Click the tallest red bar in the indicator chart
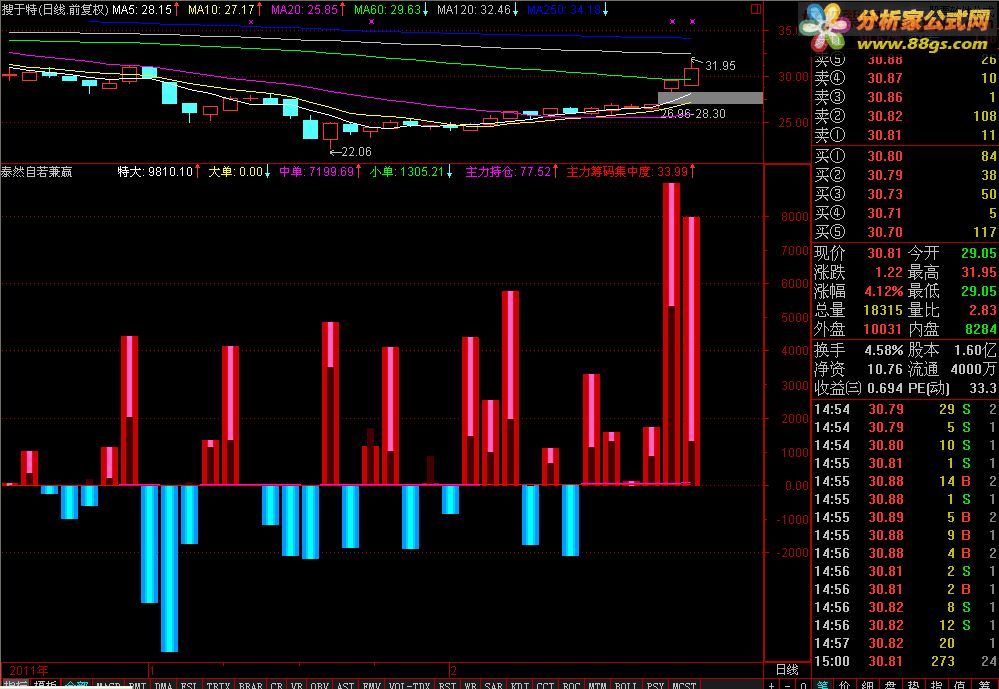 pos(671,333)
